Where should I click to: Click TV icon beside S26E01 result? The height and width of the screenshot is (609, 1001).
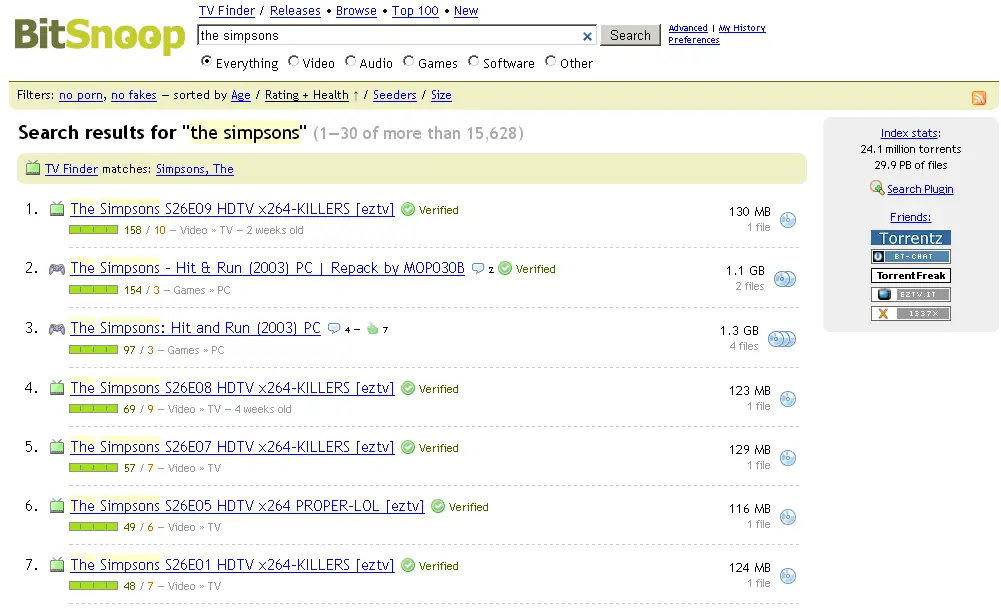[x=57, y=564]
